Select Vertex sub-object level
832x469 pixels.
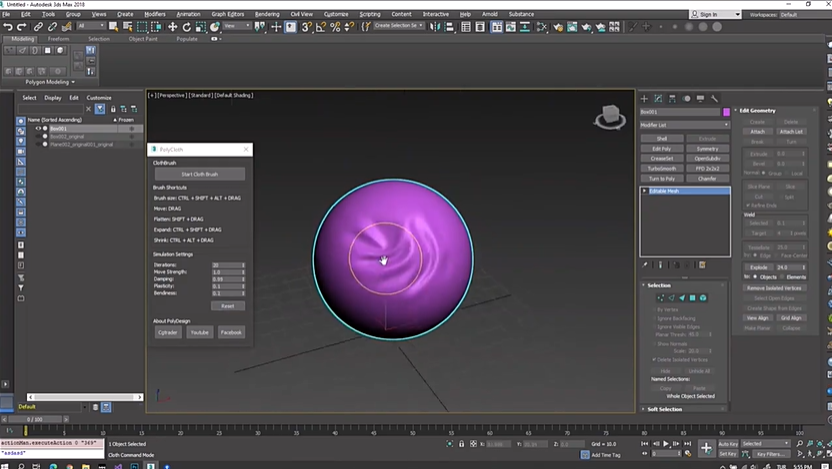pyautogui.click(x=661, y=298)
